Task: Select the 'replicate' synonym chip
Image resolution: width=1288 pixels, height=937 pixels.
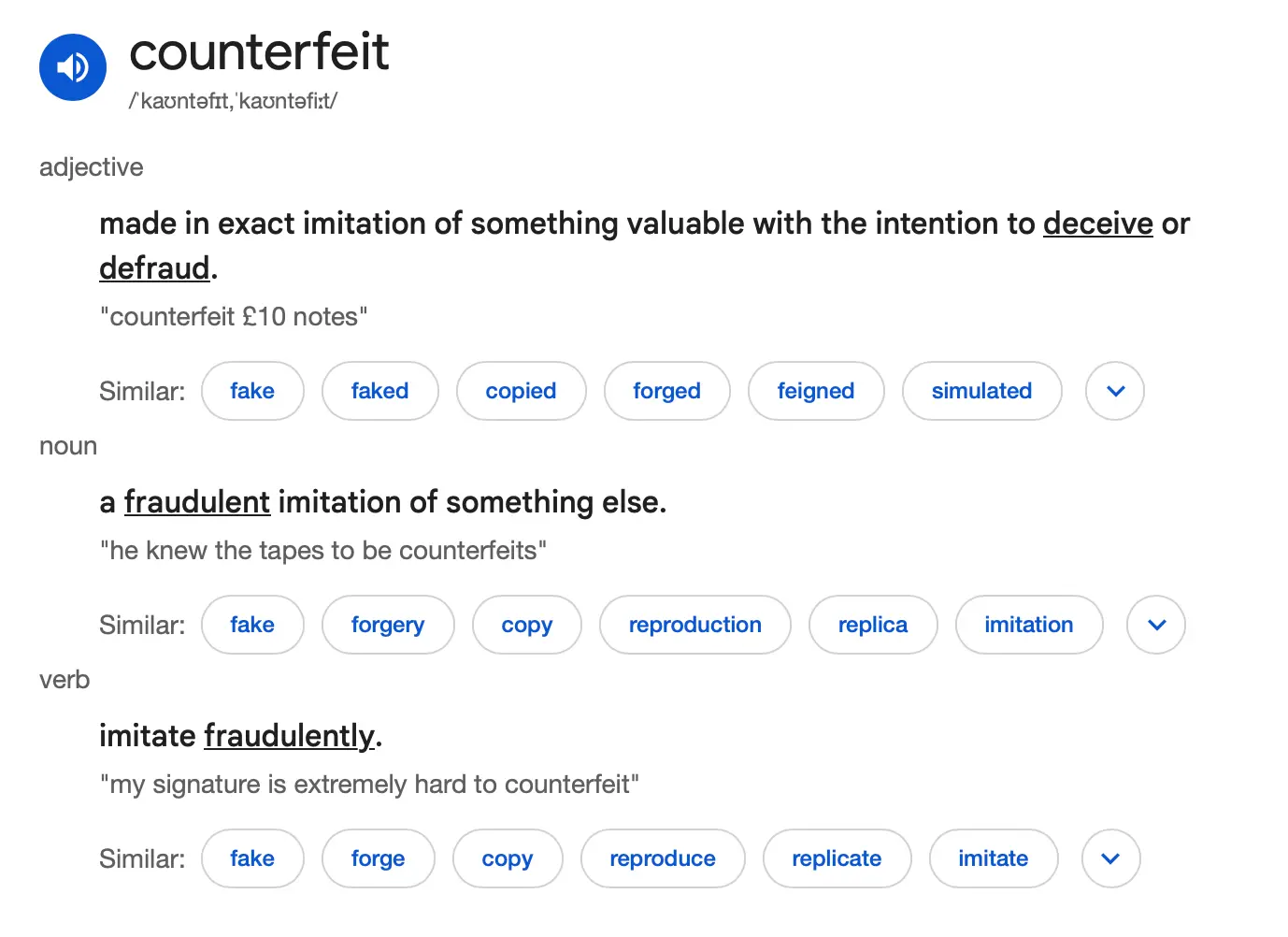Action: [x=837, y=858]
